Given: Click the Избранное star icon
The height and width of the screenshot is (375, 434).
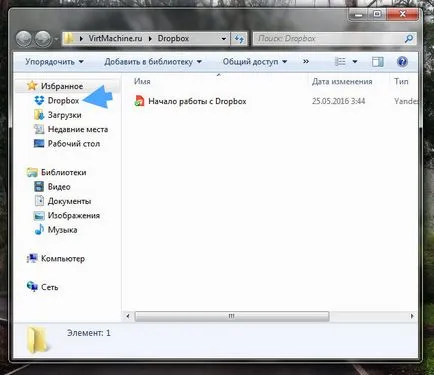Looking at the screenshot, I should click(x=32, y=86).
